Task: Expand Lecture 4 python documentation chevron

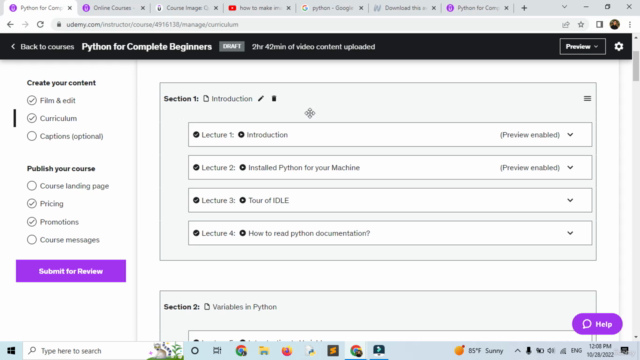Action: 570,233
